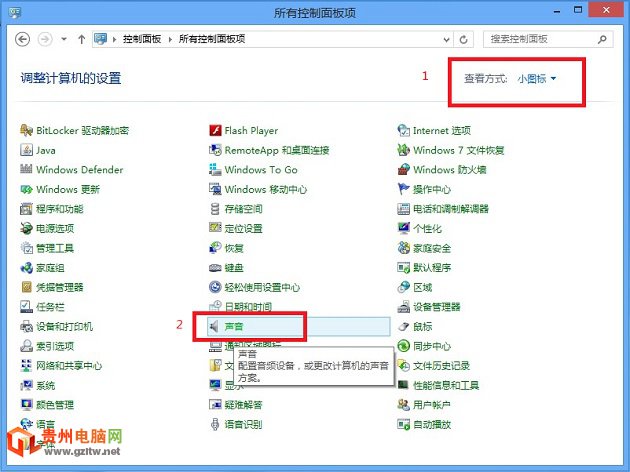Open 电话和调制解调器 icon
Image resolution: width=630 pixels, height=472 pixels.
point(403,208)
